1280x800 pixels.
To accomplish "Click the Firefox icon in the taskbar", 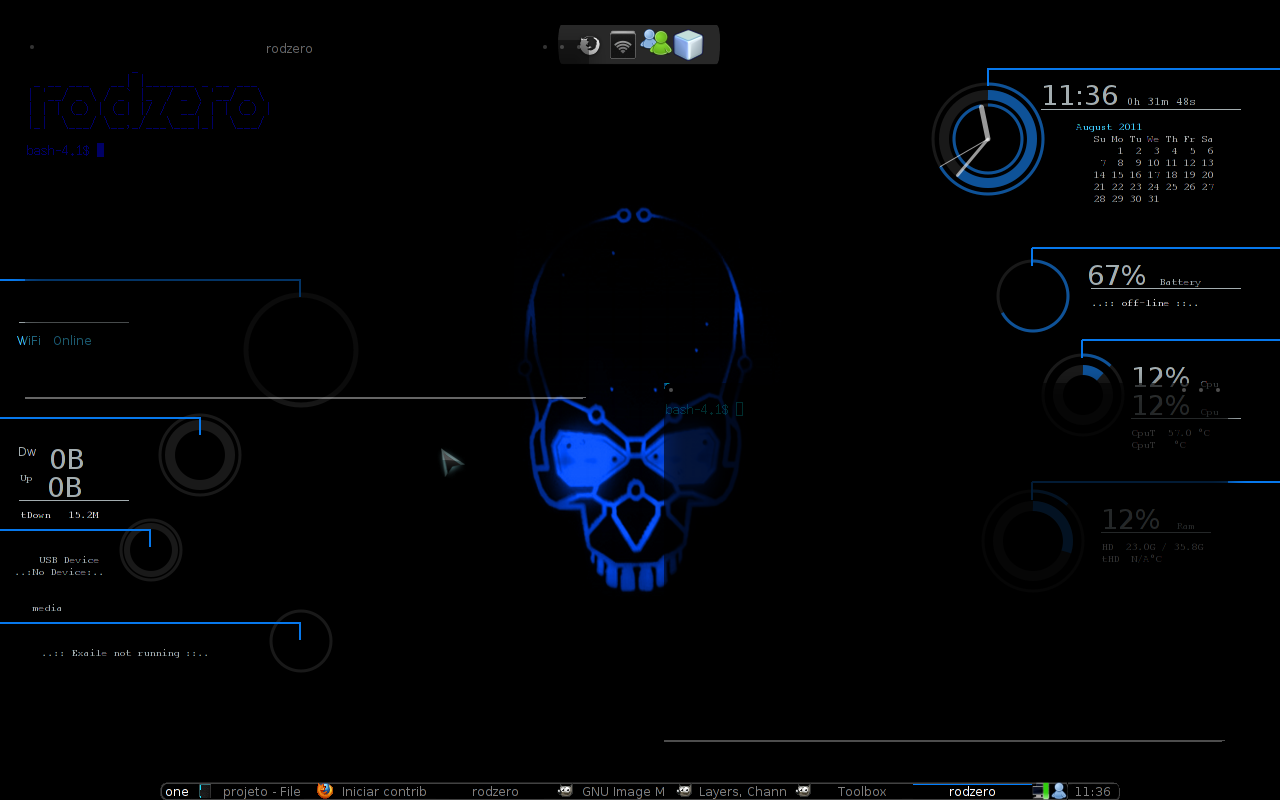I will (x=325, y=790).
